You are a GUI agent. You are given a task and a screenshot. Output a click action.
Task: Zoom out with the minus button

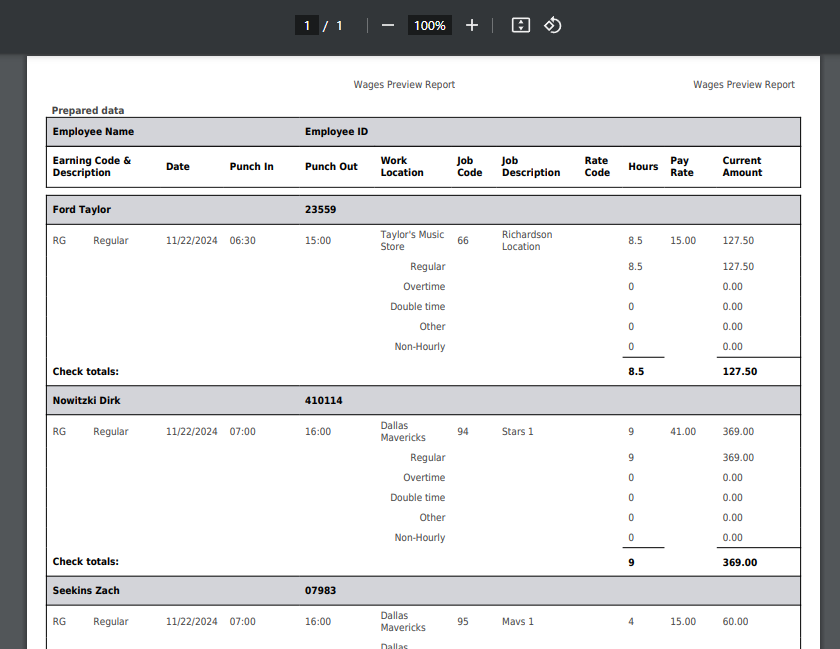click(388, 25)
